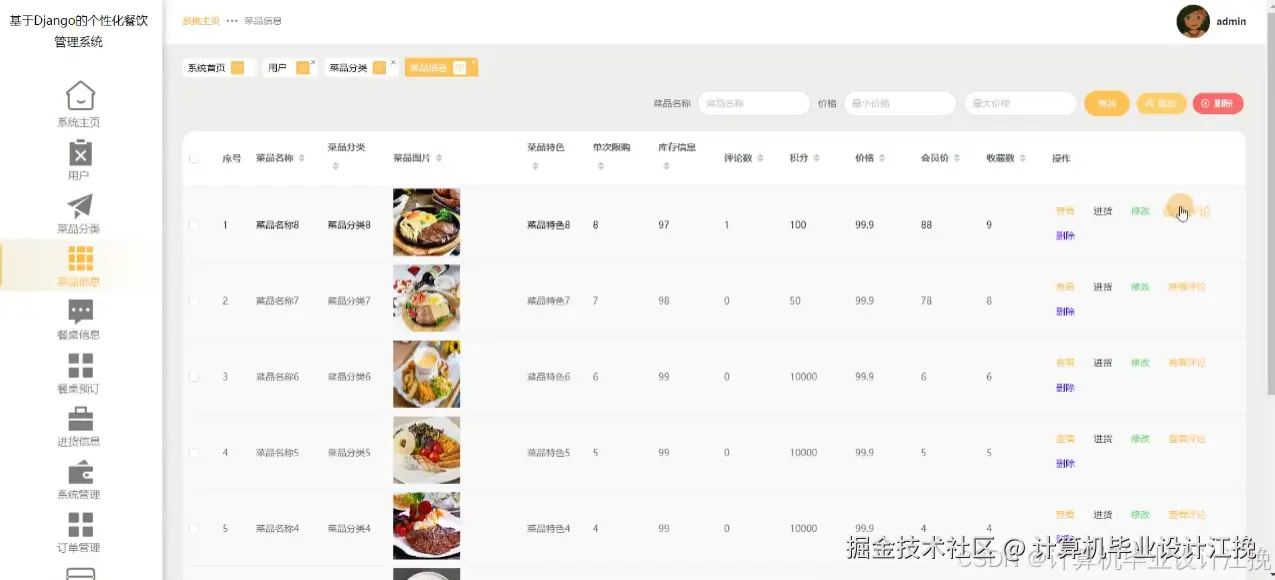Select 菜品信息 grid icon in sidebar
This screenshot has width=1275, height=580.
click(80, 259)
